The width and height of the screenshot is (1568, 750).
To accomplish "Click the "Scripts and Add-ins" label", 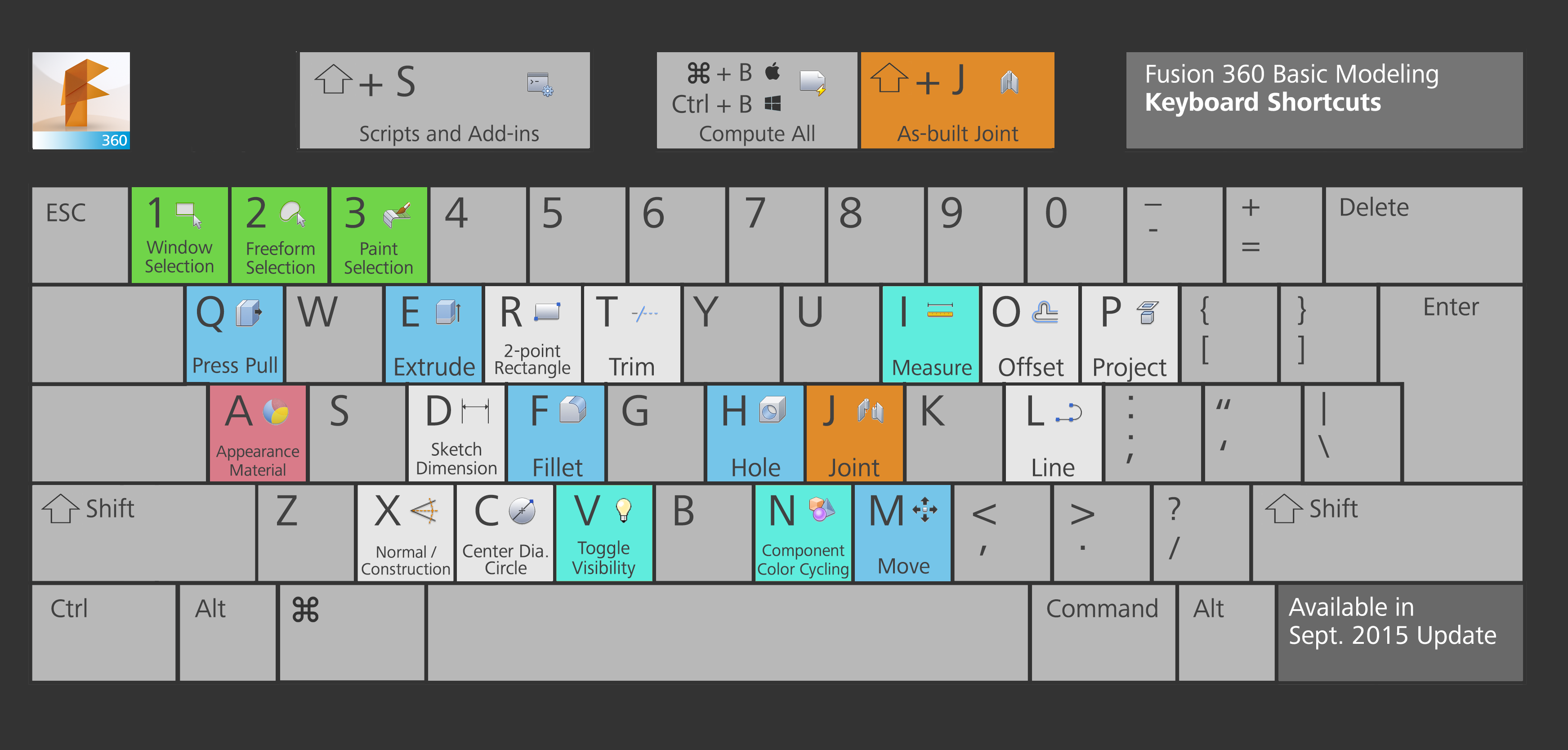I will pyautogui.click(x=449, y=134).
